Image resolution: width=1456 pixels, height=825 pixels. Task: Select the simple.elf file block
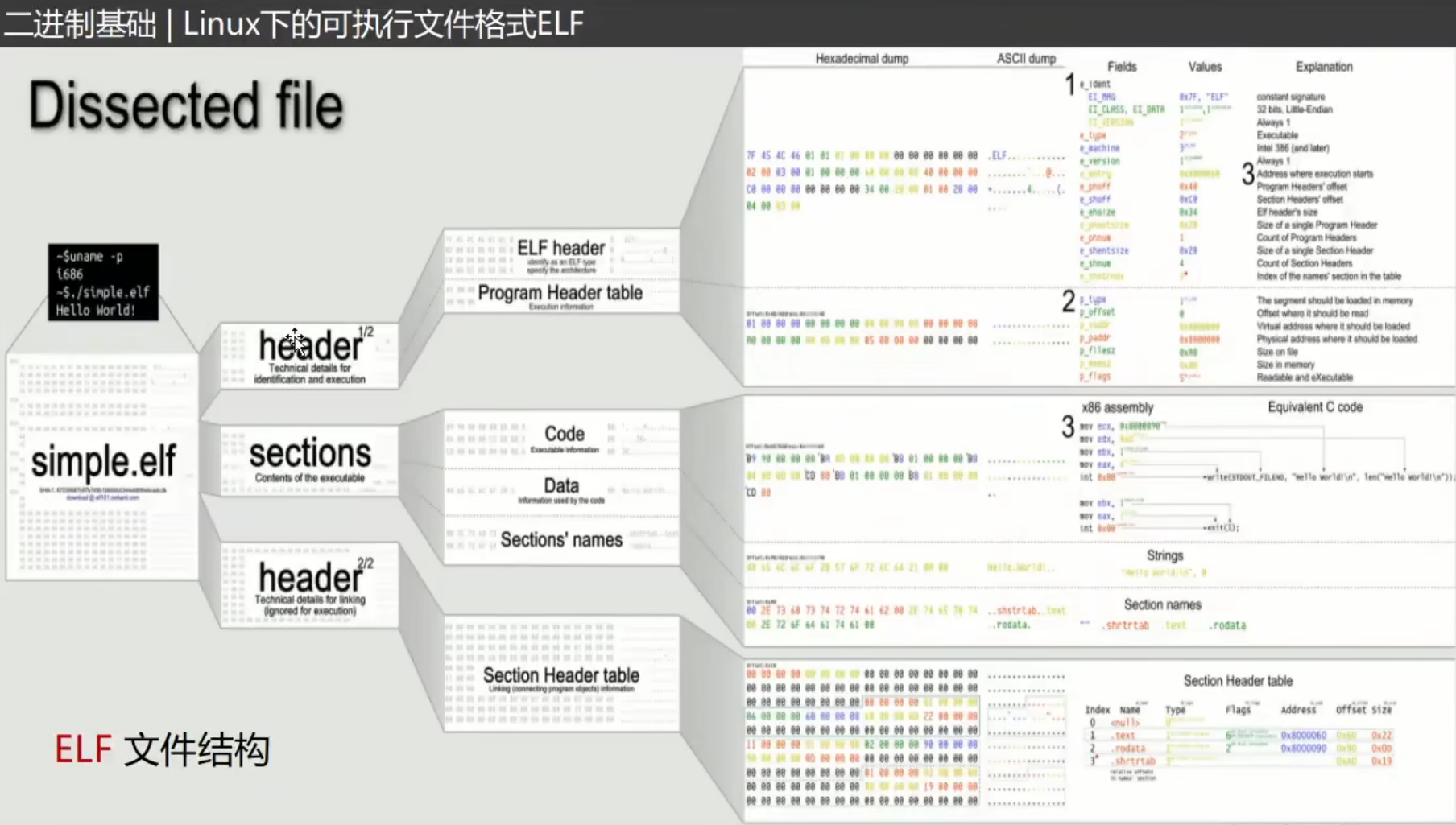pyautogui.click(x=102, y=467)
